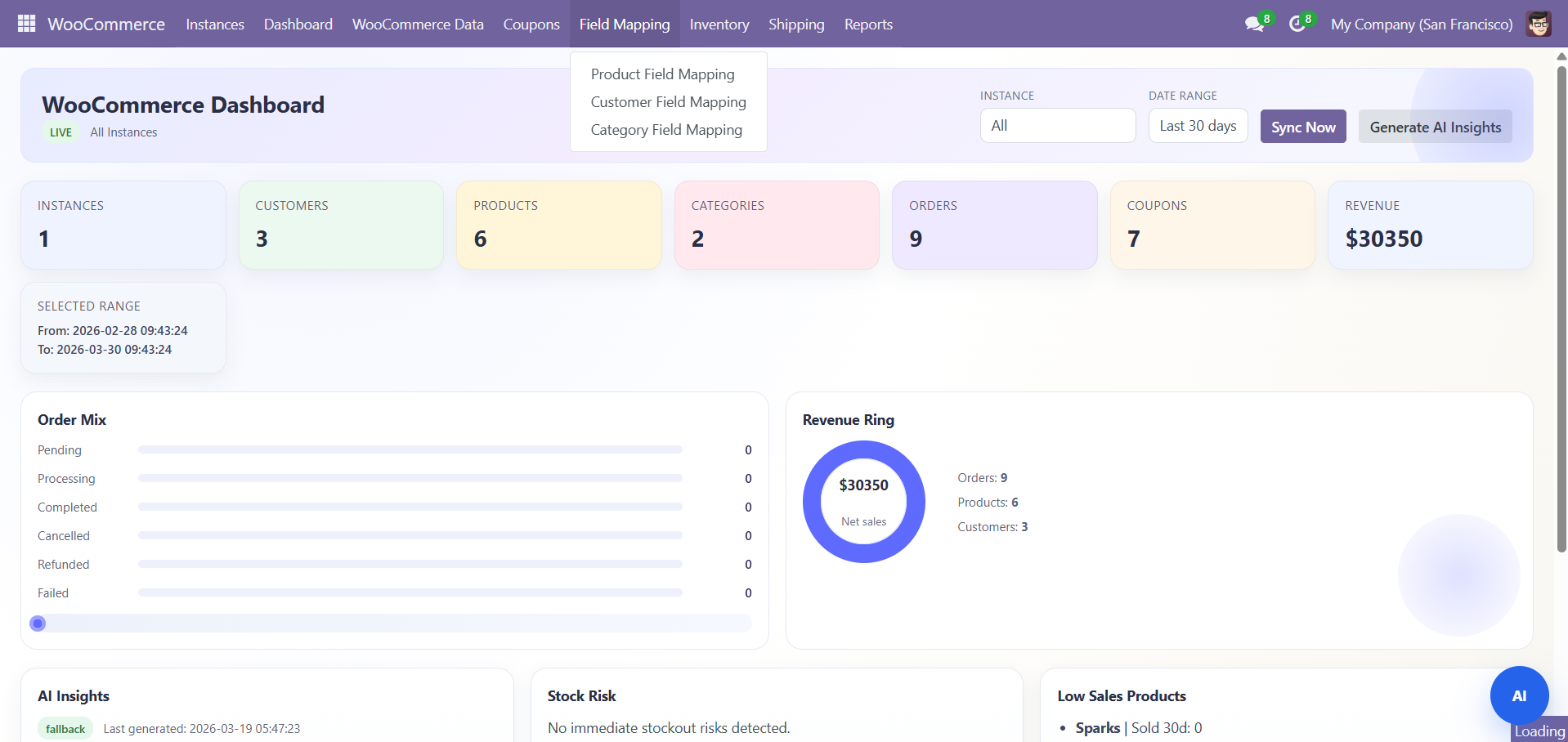Choose Customer Field Mapping option
1568x742 pixels.
668,102
